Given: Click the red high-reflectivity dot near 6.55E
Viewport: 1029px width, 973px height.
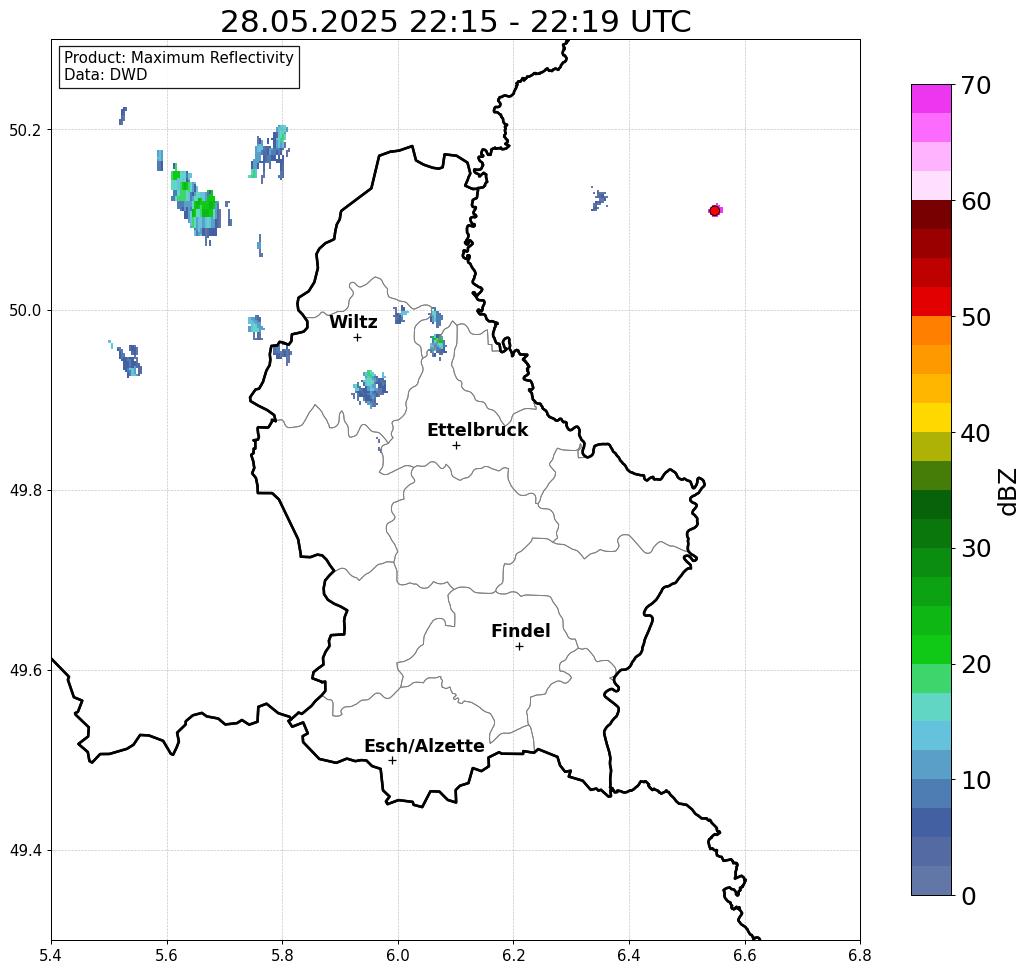Looking at the screenshot, I should [715, 211].
